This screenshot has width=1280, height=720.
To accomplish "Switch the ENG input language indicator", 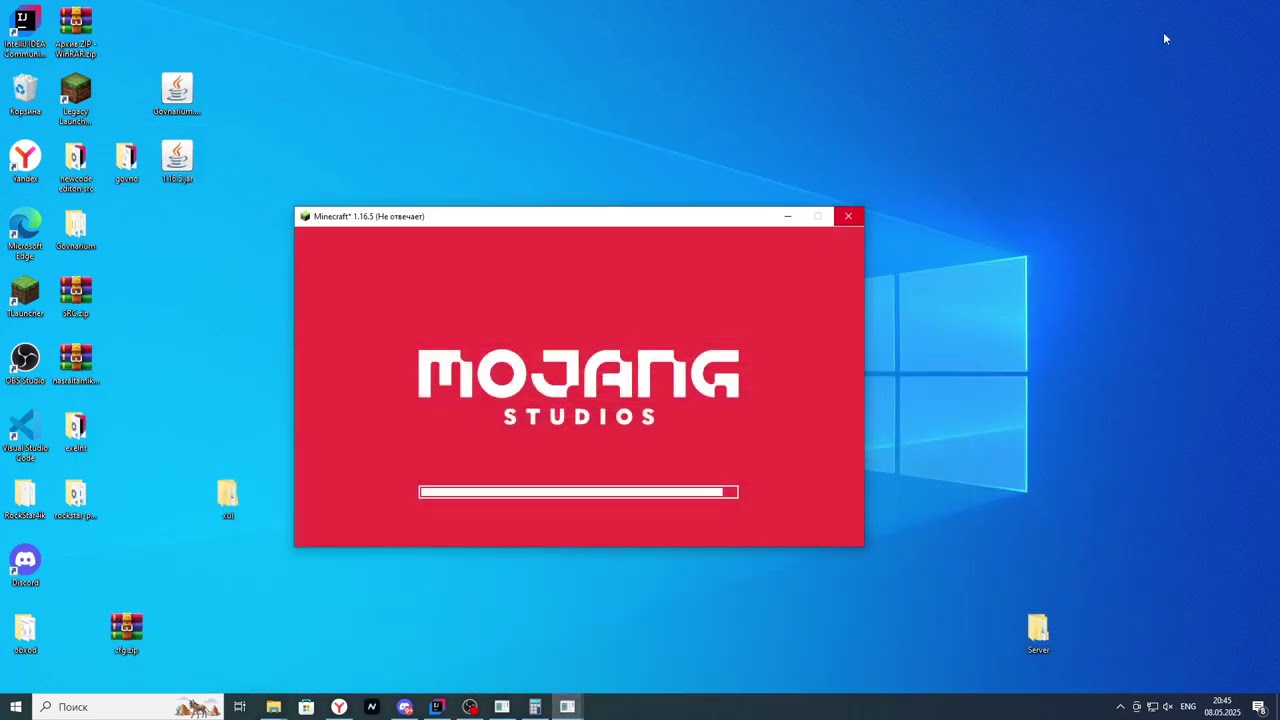I will [x=1188, y=707].
